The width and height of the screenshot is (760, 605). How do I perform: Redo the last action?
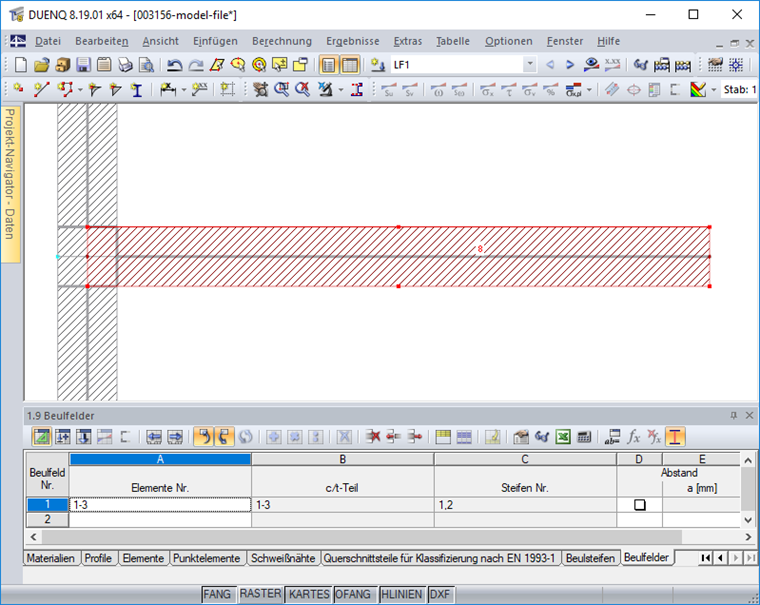(196, 64)
